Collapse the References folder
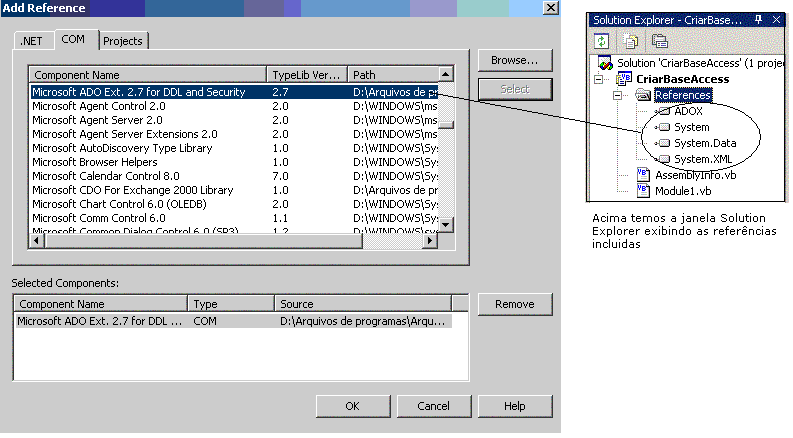This screenshot has width=793, height=438. [x=618, y=95]
